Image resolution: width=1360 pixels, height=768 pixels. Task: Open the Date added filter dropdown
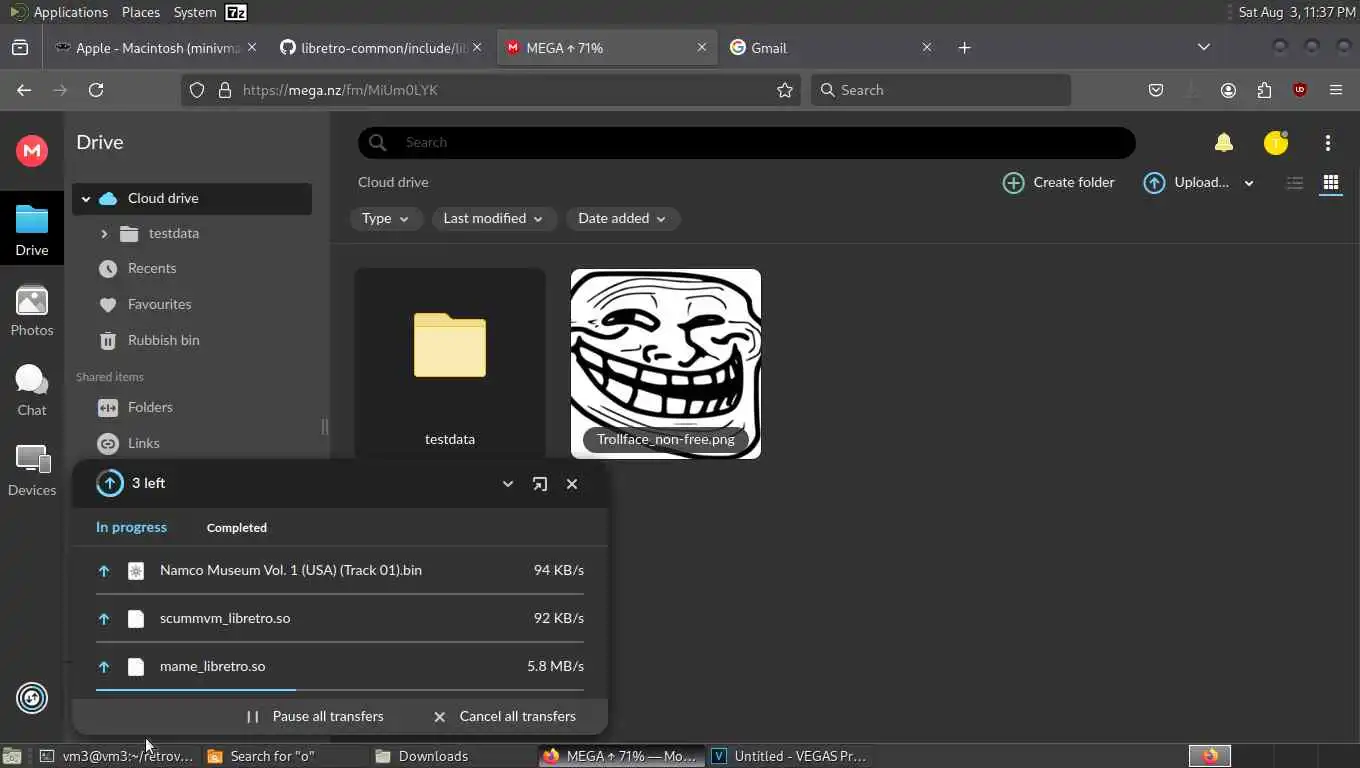pyautogui.click(x=623, y=219)
